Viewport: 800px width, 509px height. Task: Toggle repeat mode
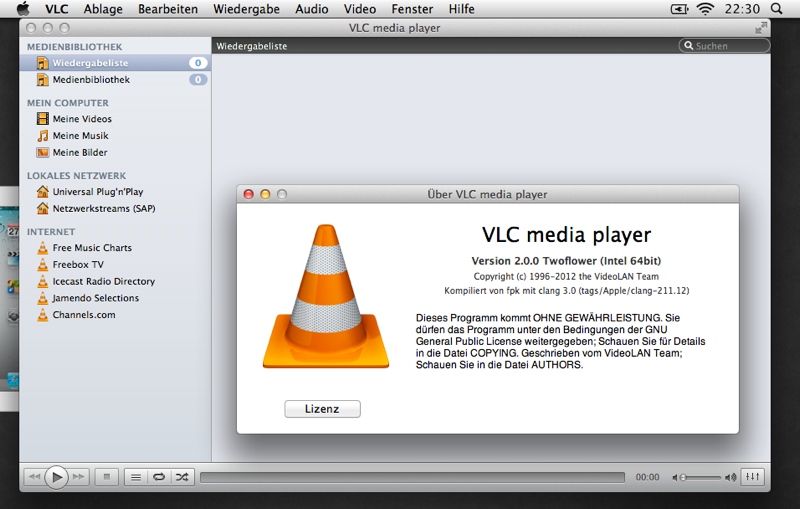coord(159,477)
